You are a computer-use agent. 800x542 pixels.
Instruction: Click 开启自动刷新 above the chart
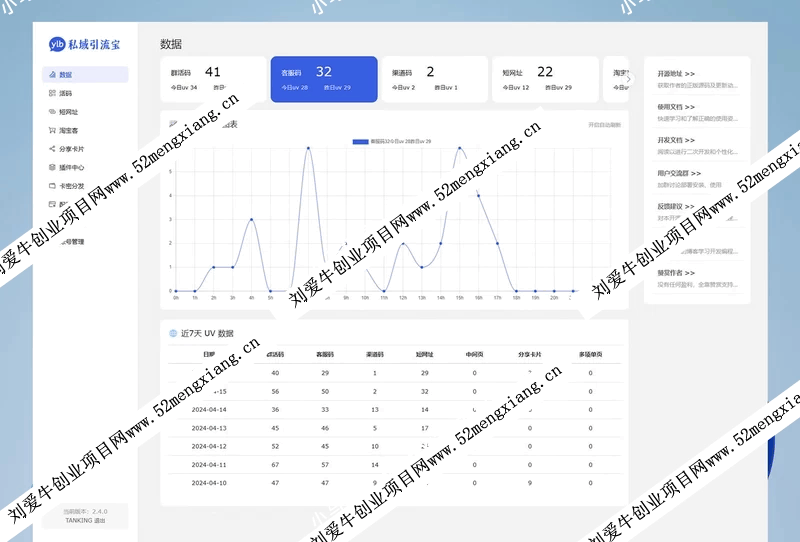point(605,125)
